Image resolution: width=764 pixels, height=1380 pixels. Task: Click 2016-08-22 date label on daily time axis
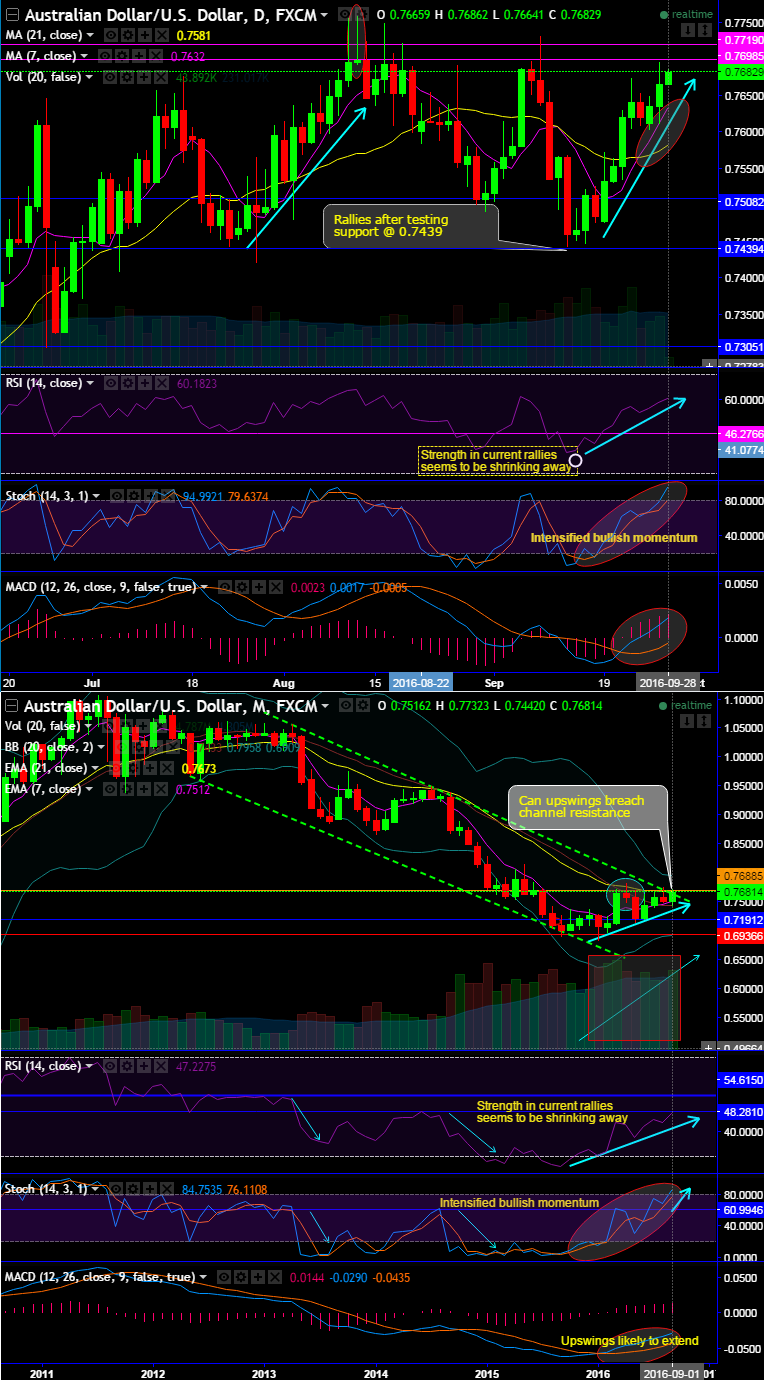(419, 682)
